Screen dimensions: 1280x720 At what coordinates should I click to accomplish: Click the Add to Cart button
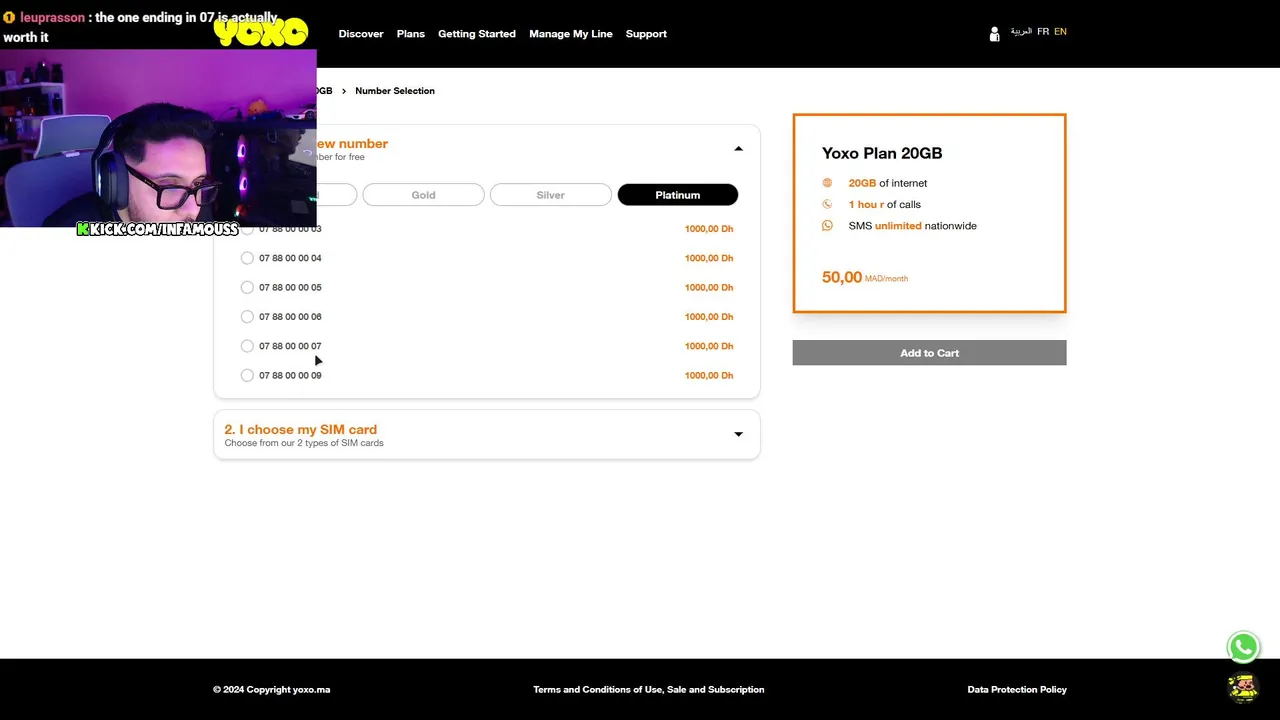click(x=929, y=353)
